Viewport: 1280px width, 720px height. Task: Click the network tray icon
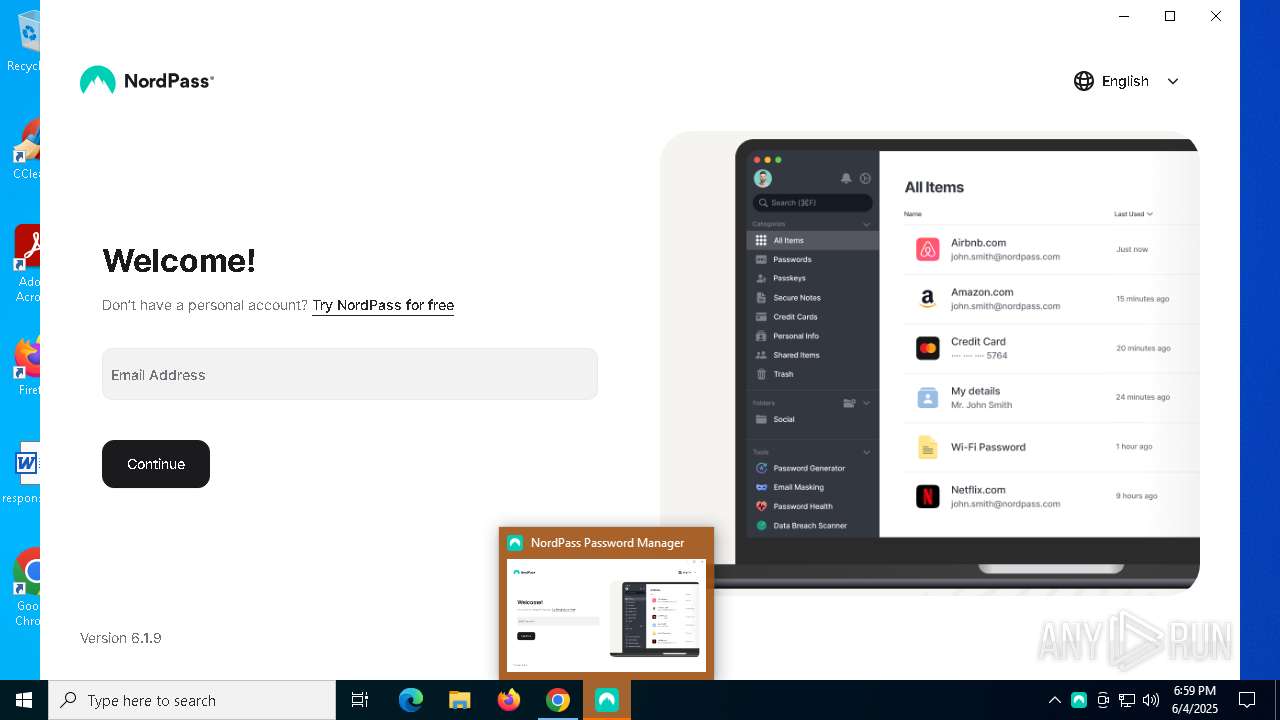1127,700
